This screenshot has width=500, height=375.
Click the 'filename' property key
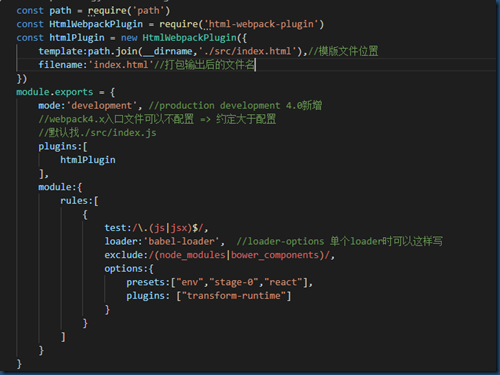pos(60,65)
